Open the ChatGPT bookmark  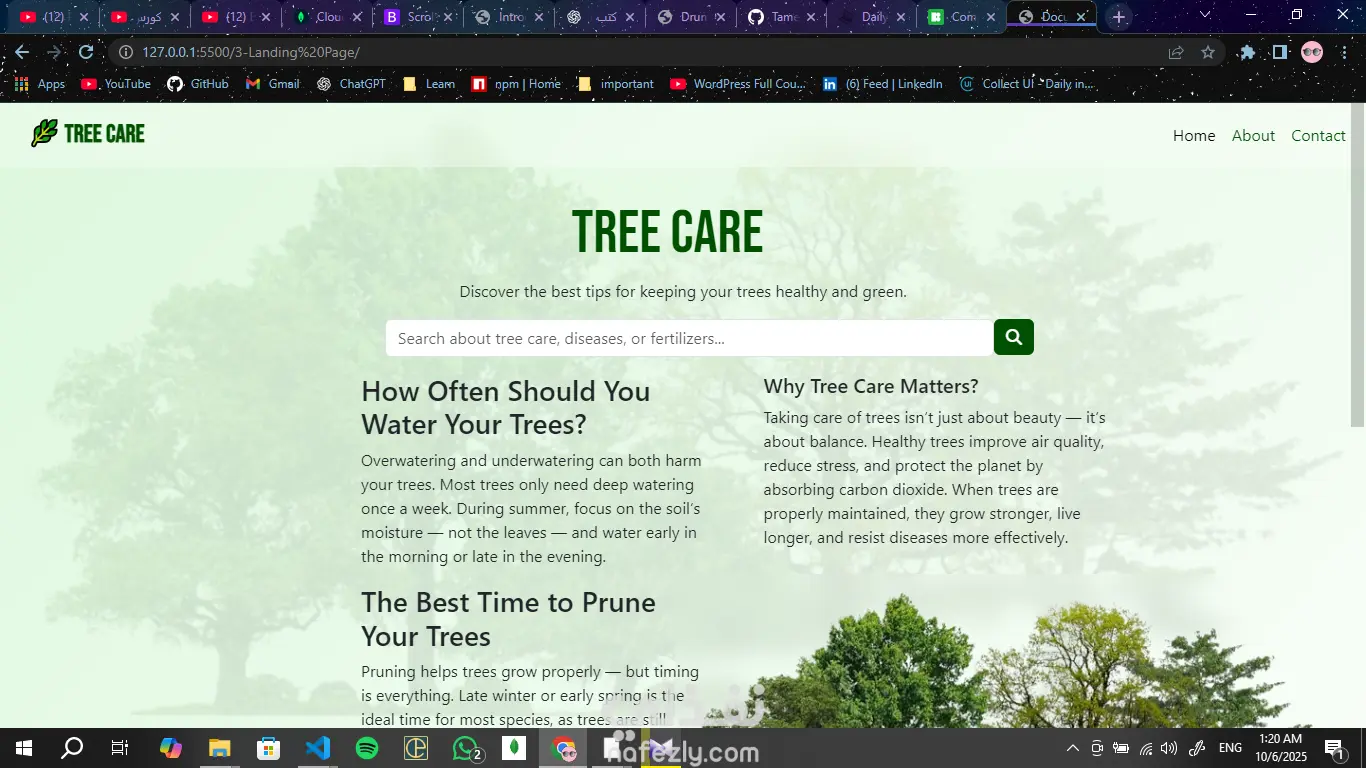[351, 84]
